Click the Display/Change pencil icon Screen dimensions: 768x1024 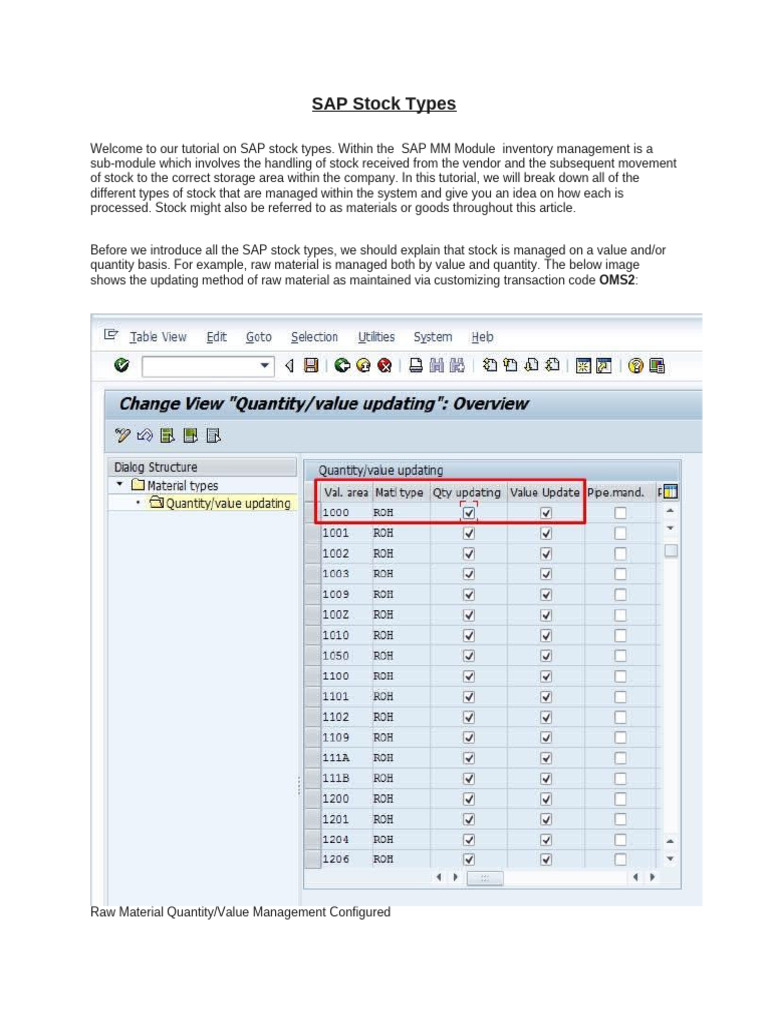click(122, 435)
